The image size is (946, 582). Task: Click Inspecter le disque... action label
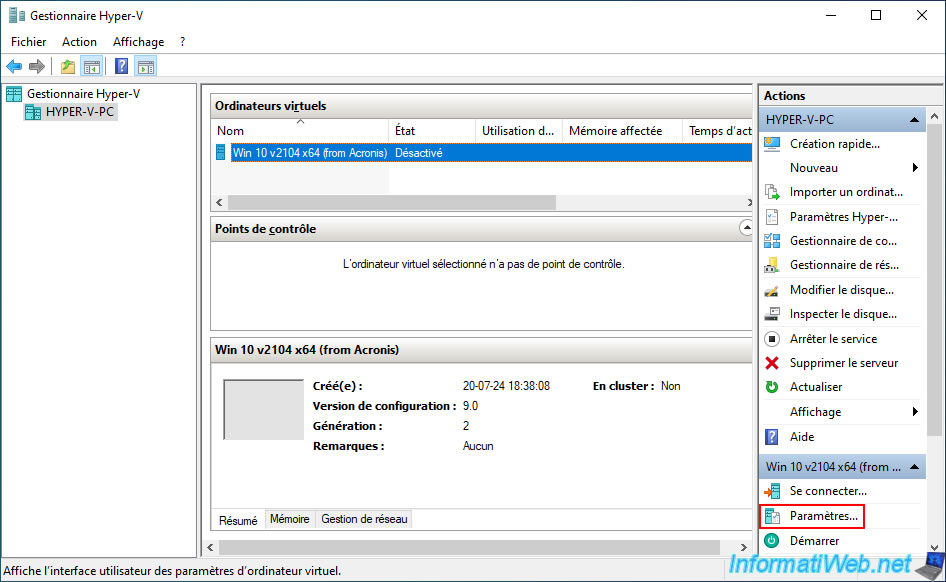843,314
